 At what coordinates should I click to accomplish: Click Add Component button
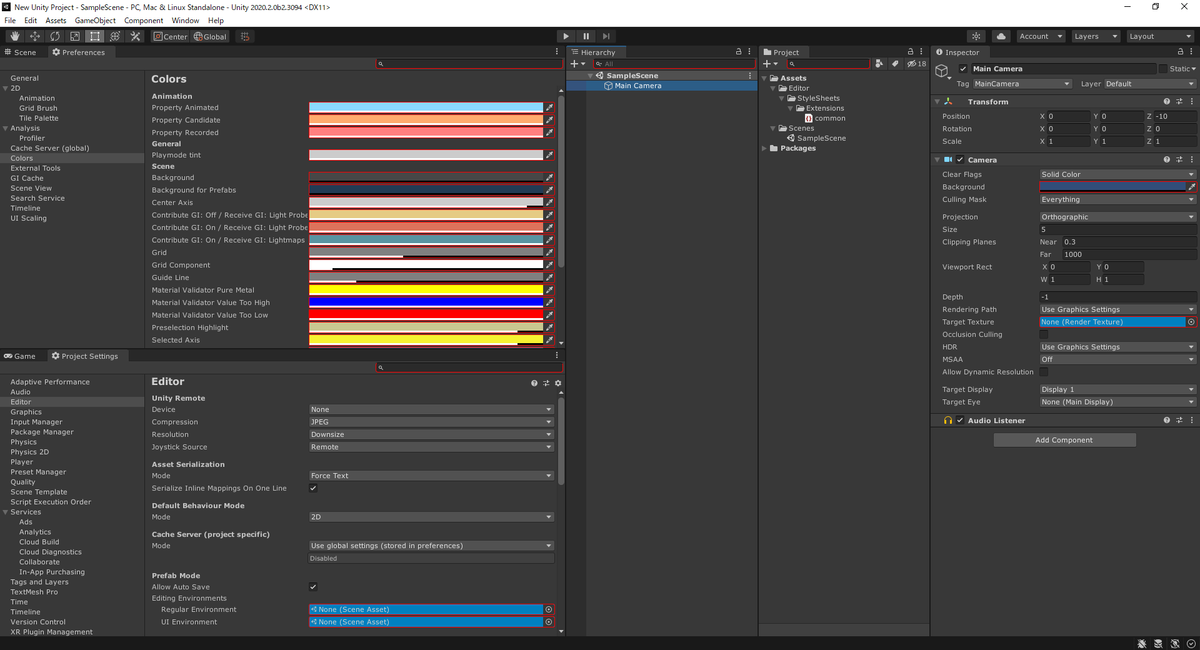point(1064,440)
